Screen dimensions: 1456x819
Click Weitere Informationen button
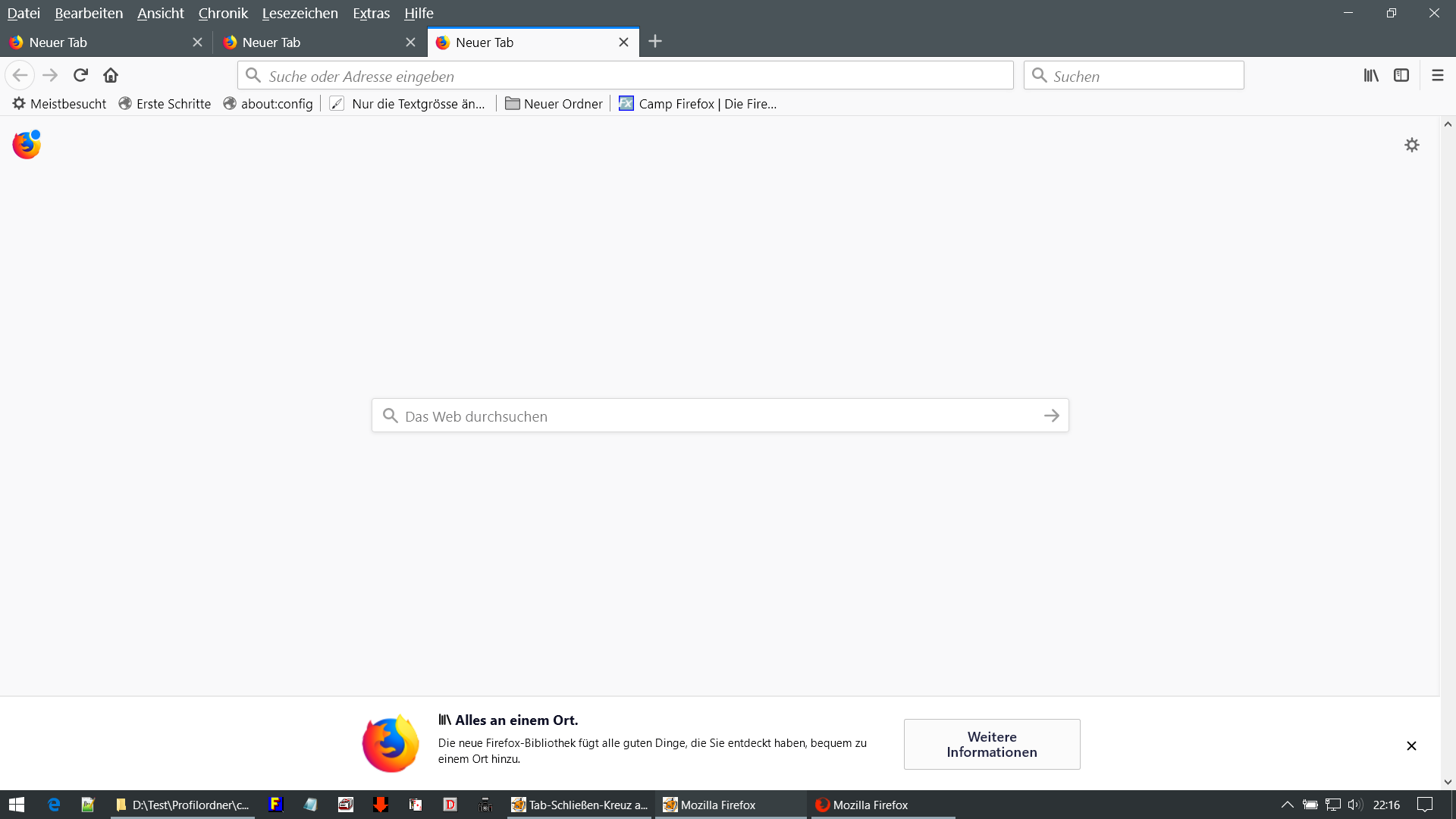991,744
